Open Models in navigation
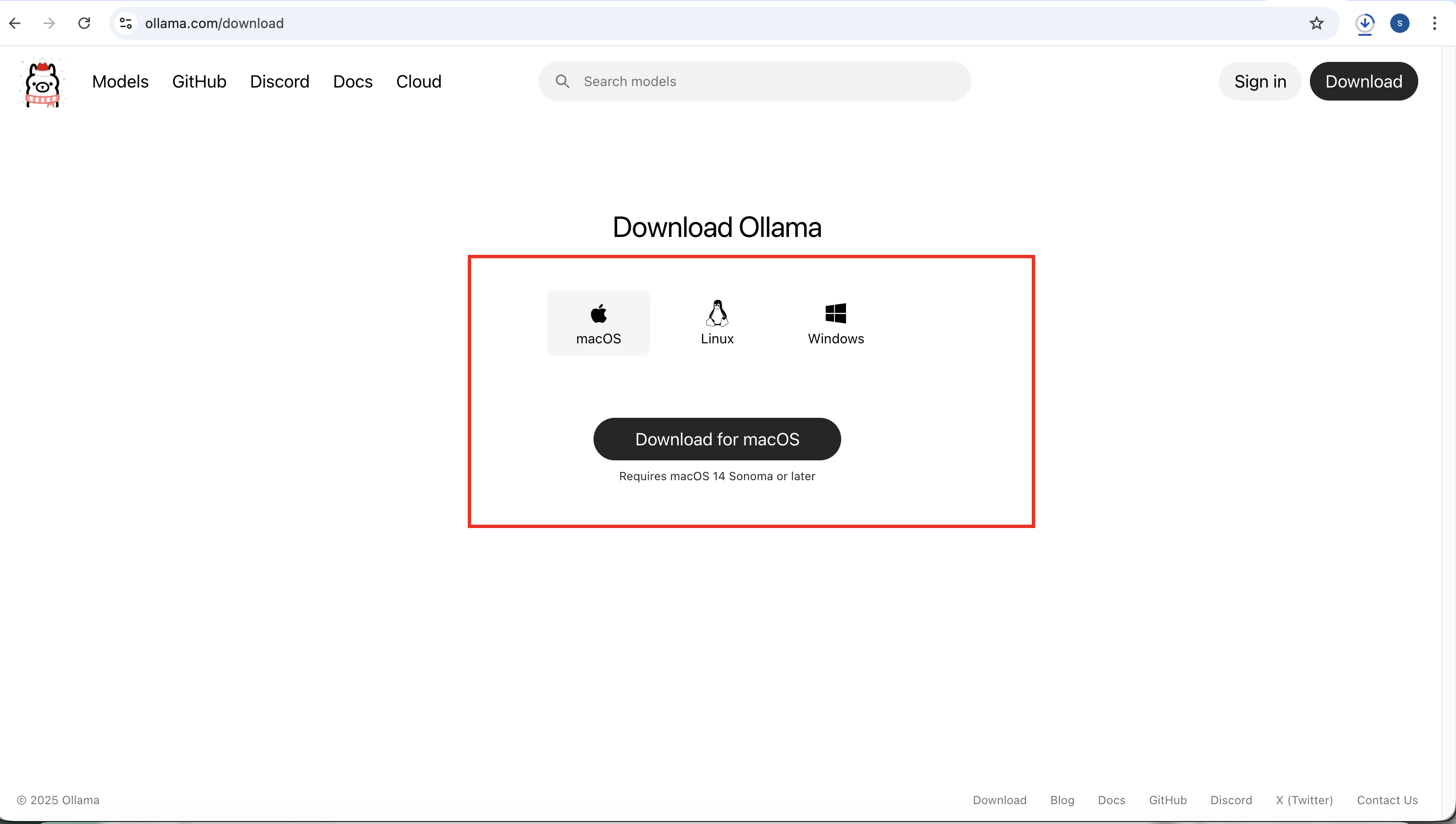This screenshot has height=824, width=1456. coord(120,82)
